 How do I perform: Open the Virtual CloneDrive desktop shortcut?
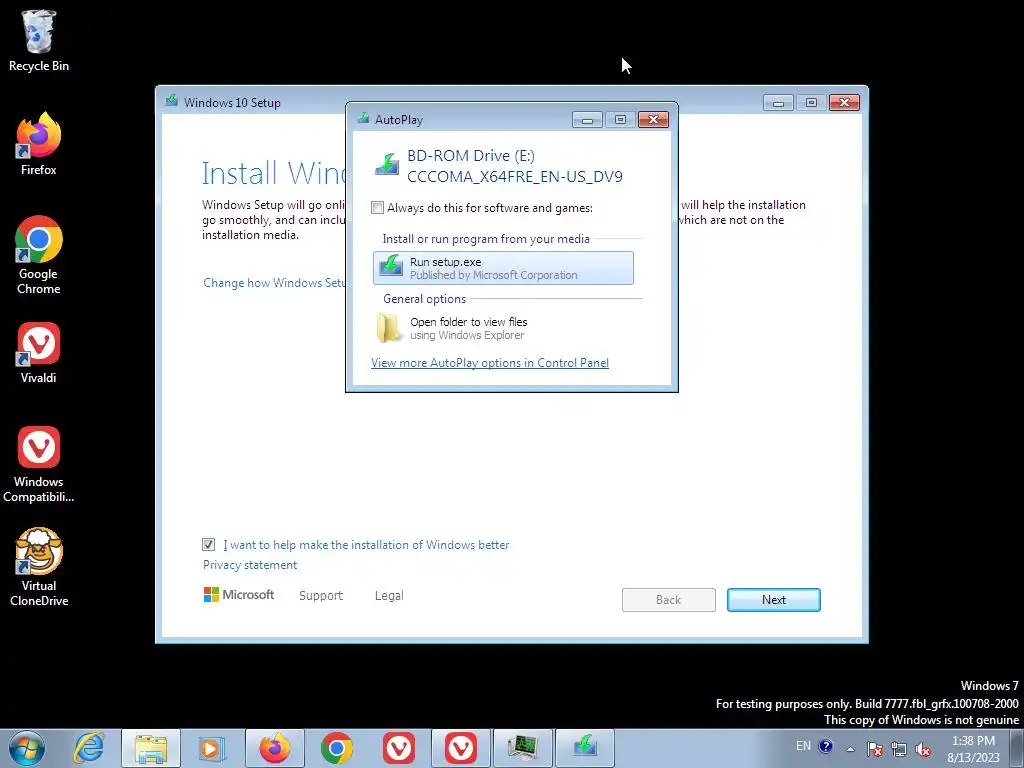39,567
